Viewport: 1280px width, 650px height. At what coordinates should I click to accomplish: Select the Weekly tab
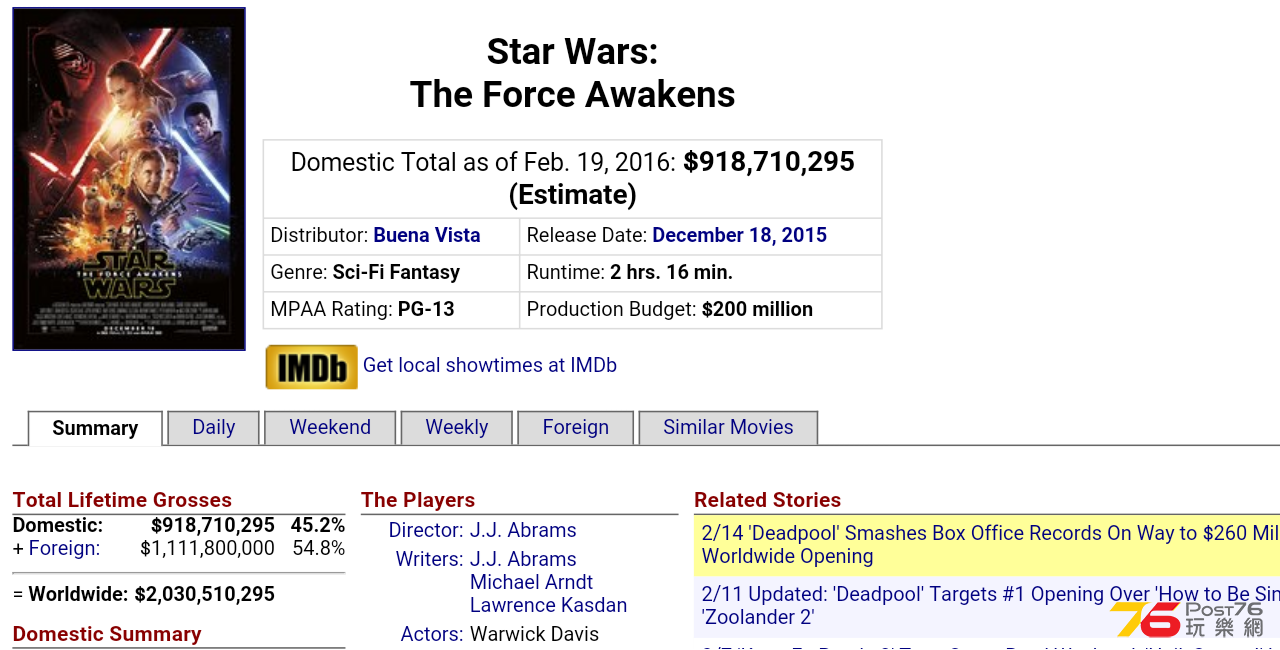[457, 428]
